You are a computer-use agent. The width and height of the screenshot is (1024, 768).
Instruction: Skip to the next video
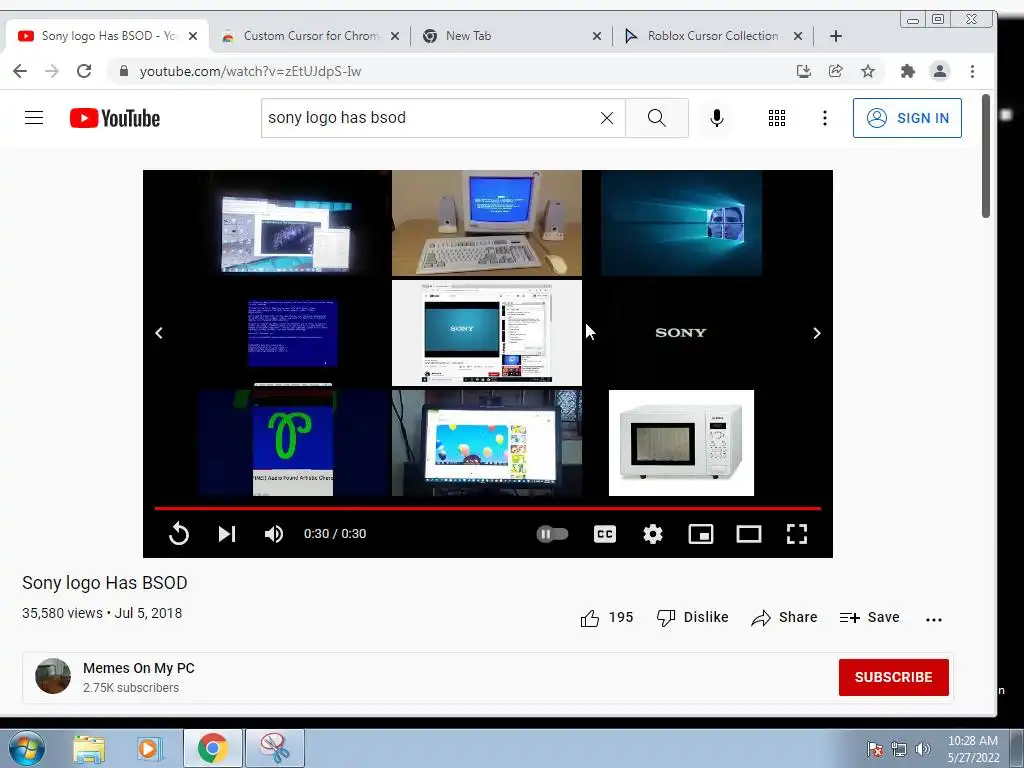click(226, 534)
